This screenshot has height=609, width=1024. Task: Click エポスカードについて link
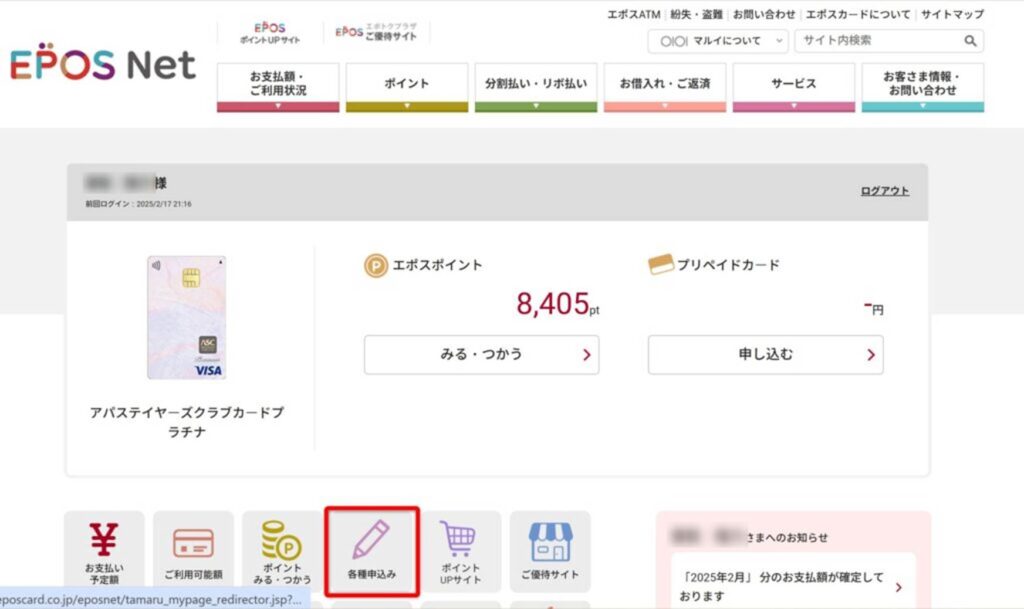[857, 14]
